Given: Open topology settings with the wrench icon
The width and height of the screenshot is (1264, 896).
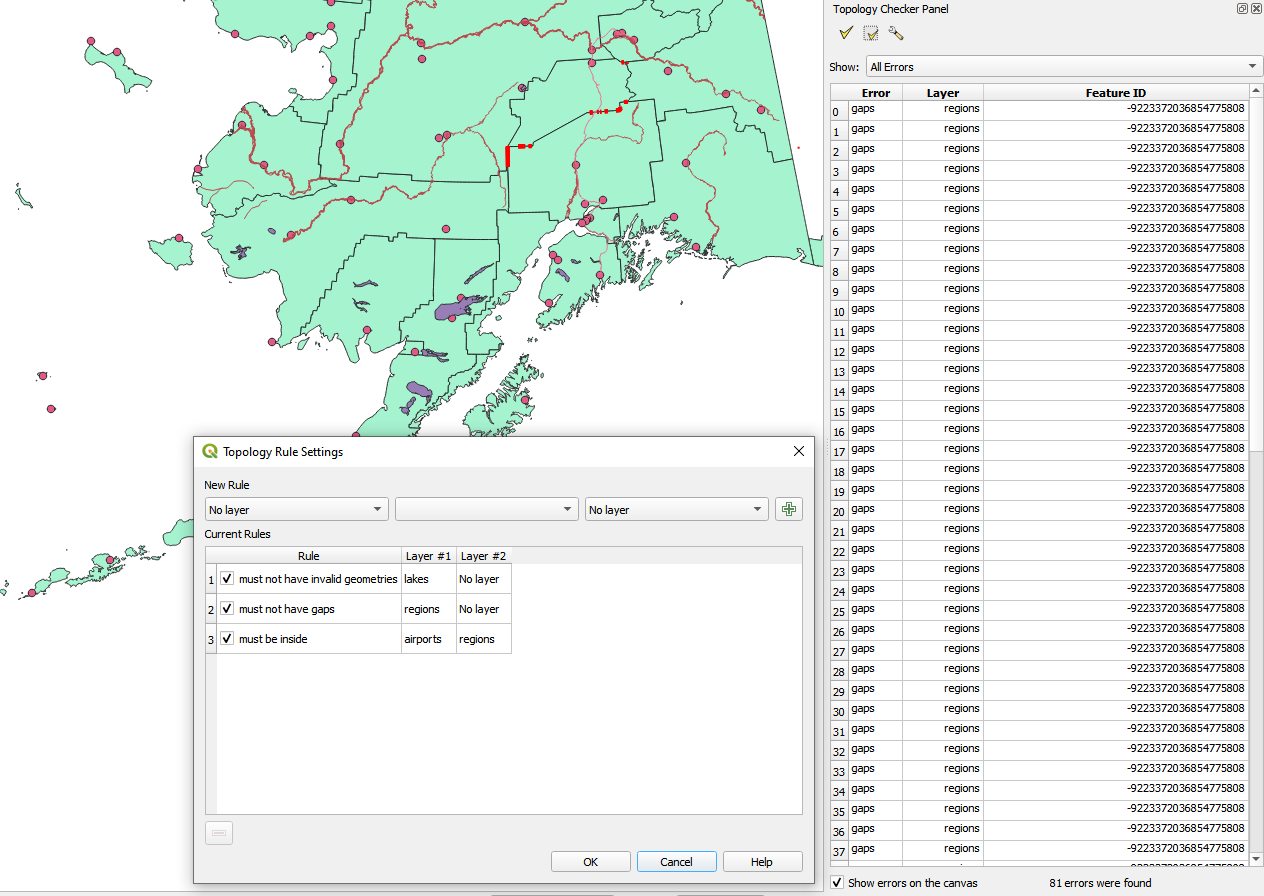Looking at the screenshot, I should (x=895, y=32).
